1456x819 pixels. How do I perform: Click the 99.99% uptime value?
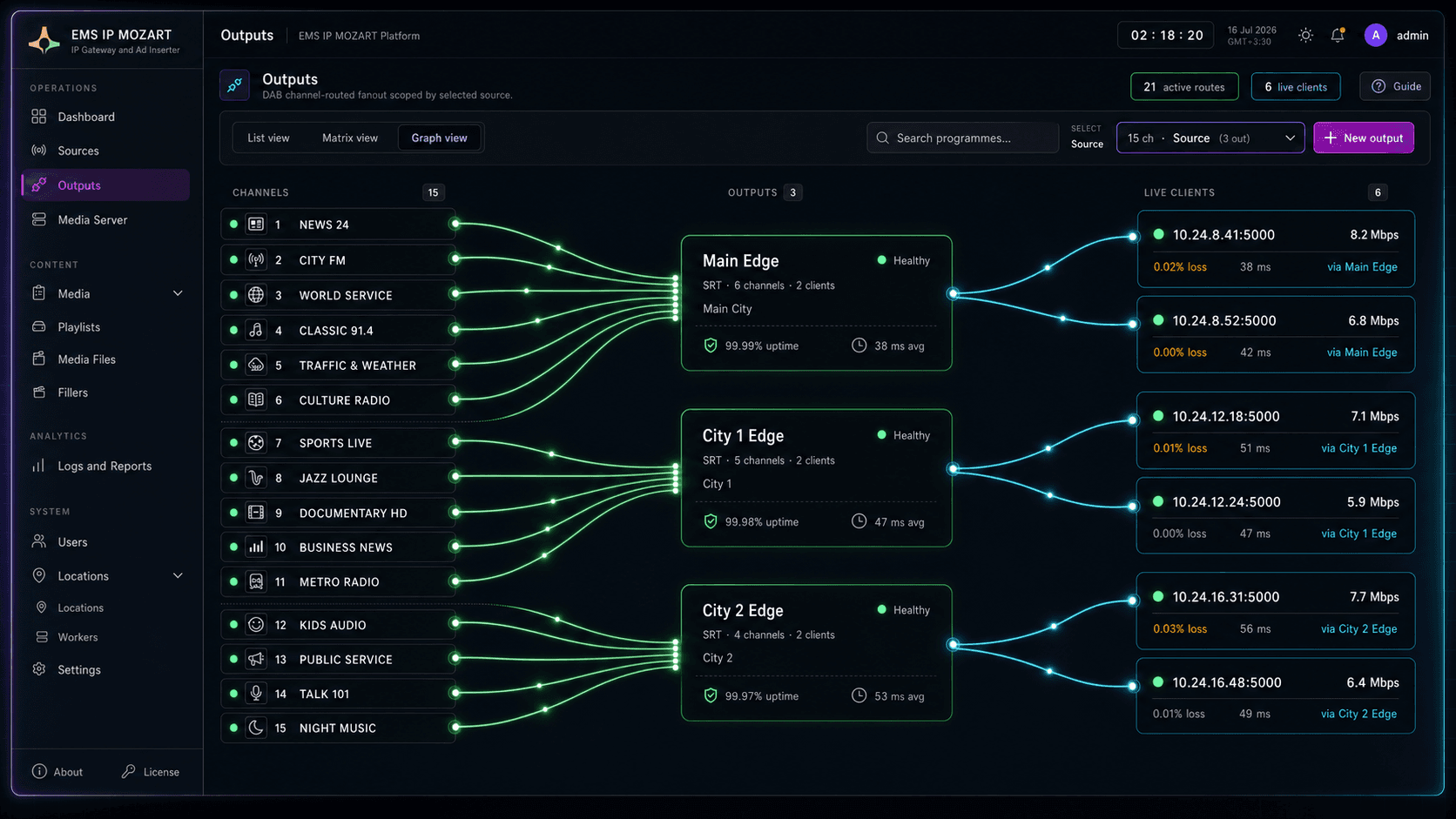click(761, 346)
